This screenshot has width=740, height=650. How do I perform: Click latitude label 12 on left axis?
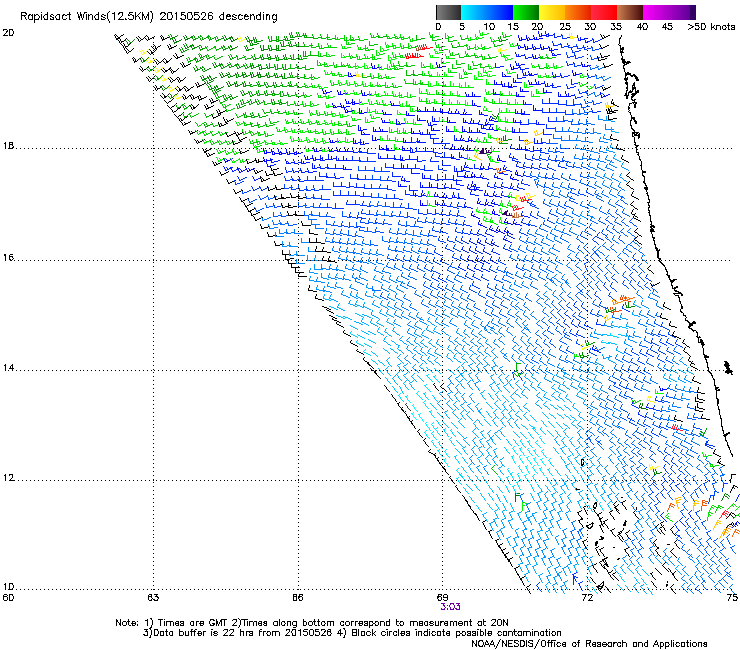click(x=8, y=478)
